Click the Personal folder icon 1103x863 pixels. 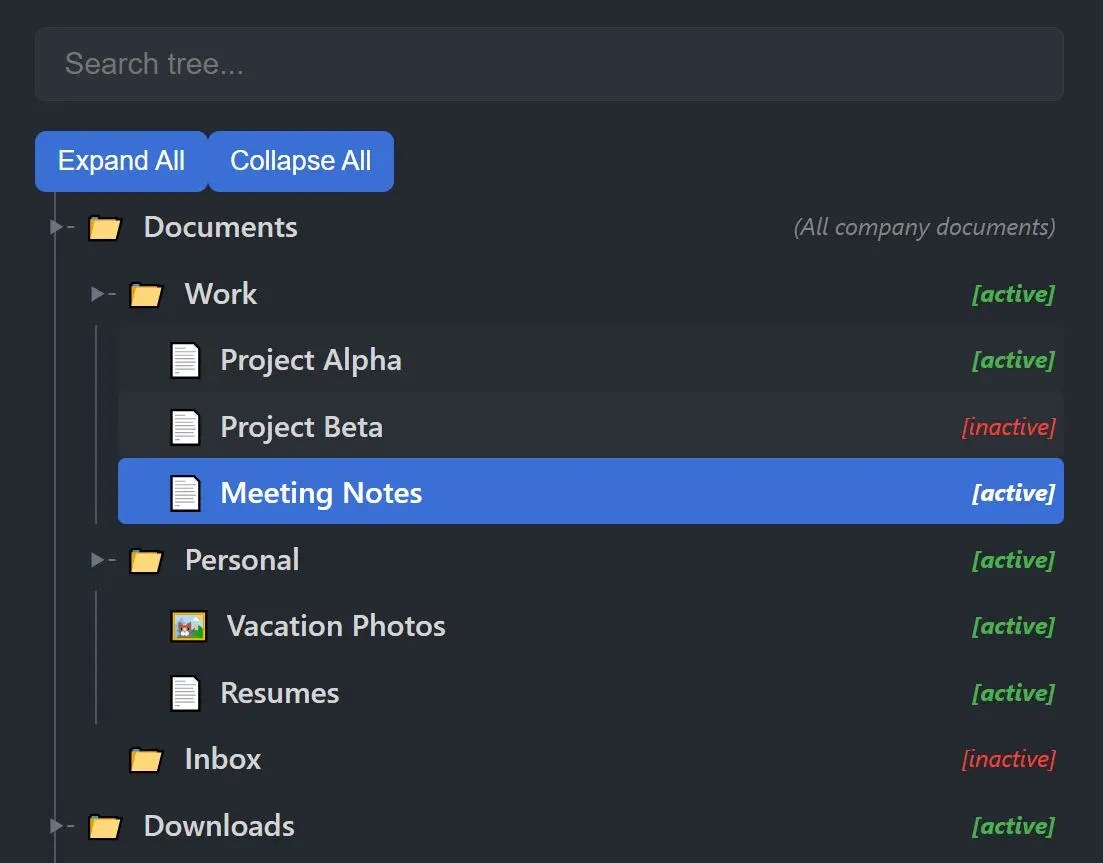pyautogui.click(x=146, y=561)
